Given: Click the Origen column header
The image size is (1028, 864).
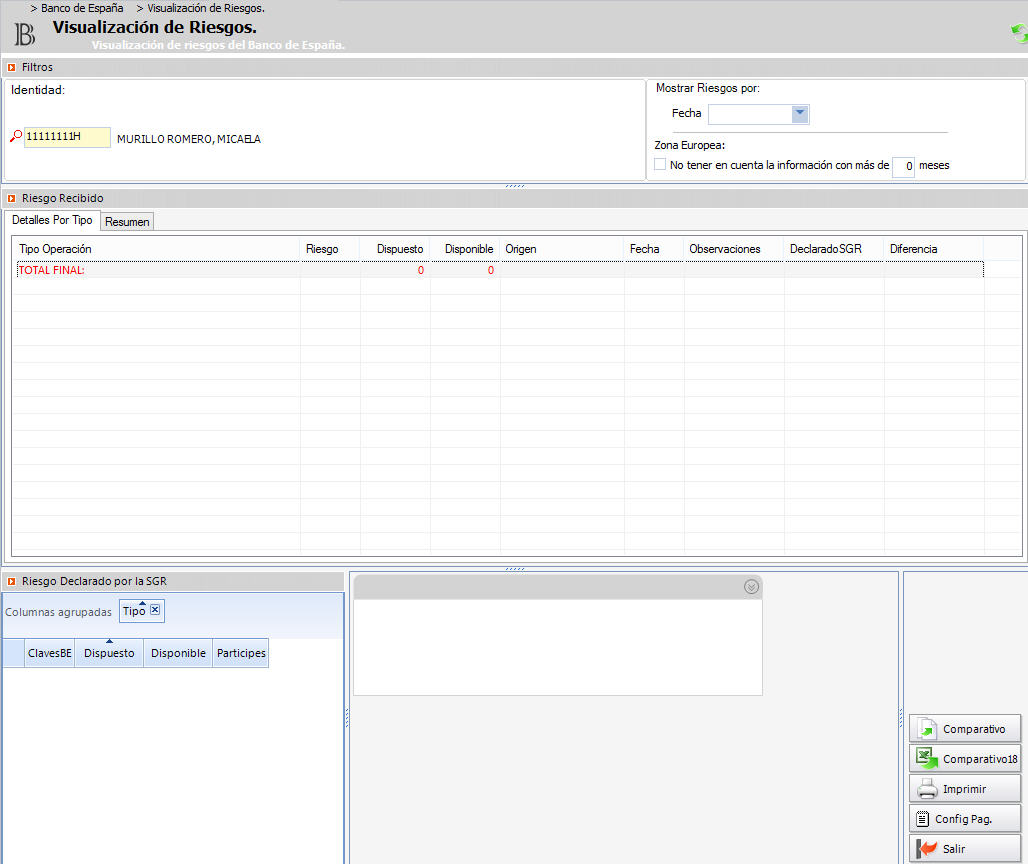Looking at the screenshot, I should pos(562,249).
